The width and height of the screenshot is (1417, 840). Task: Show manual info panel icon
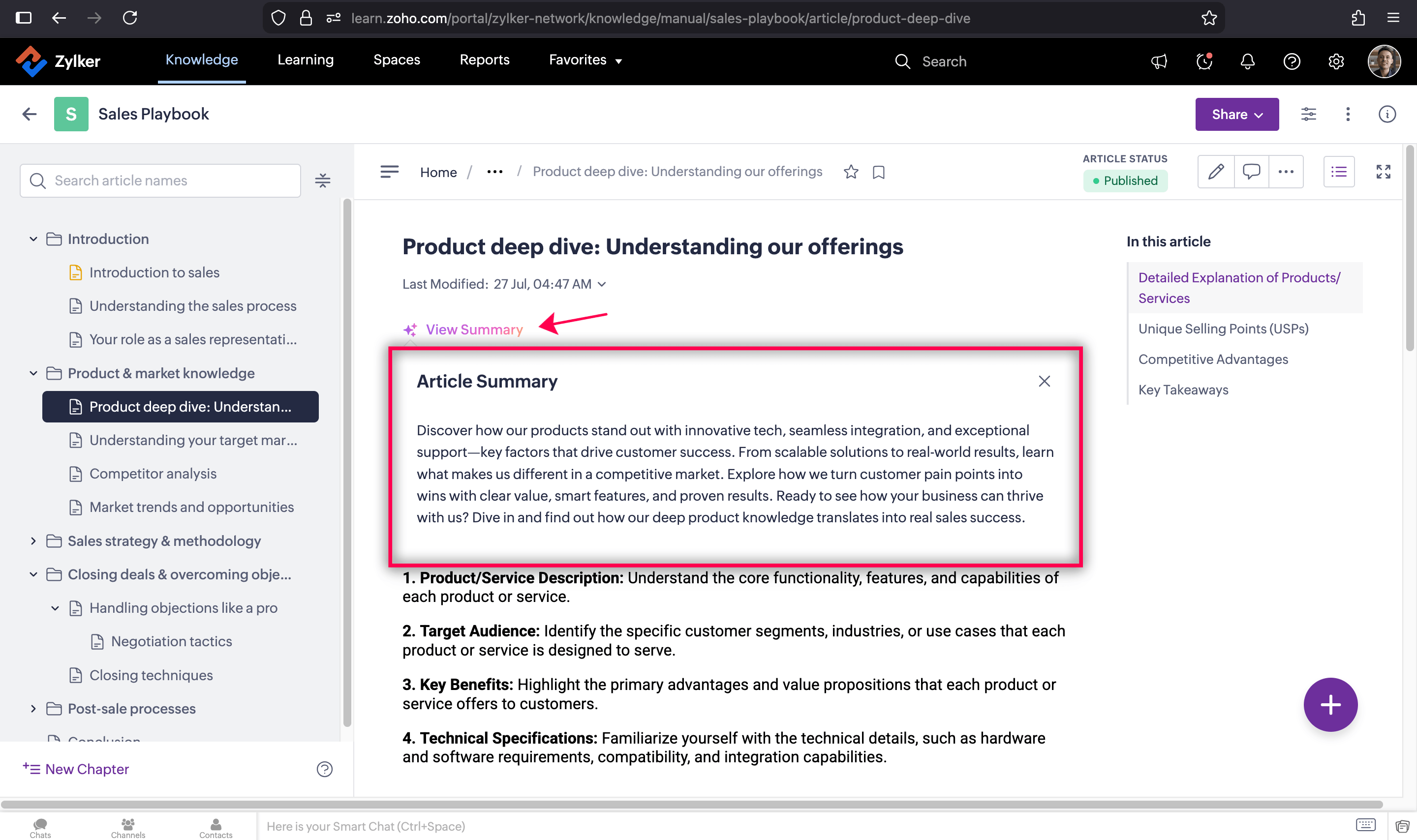[x=1387, y=114]
